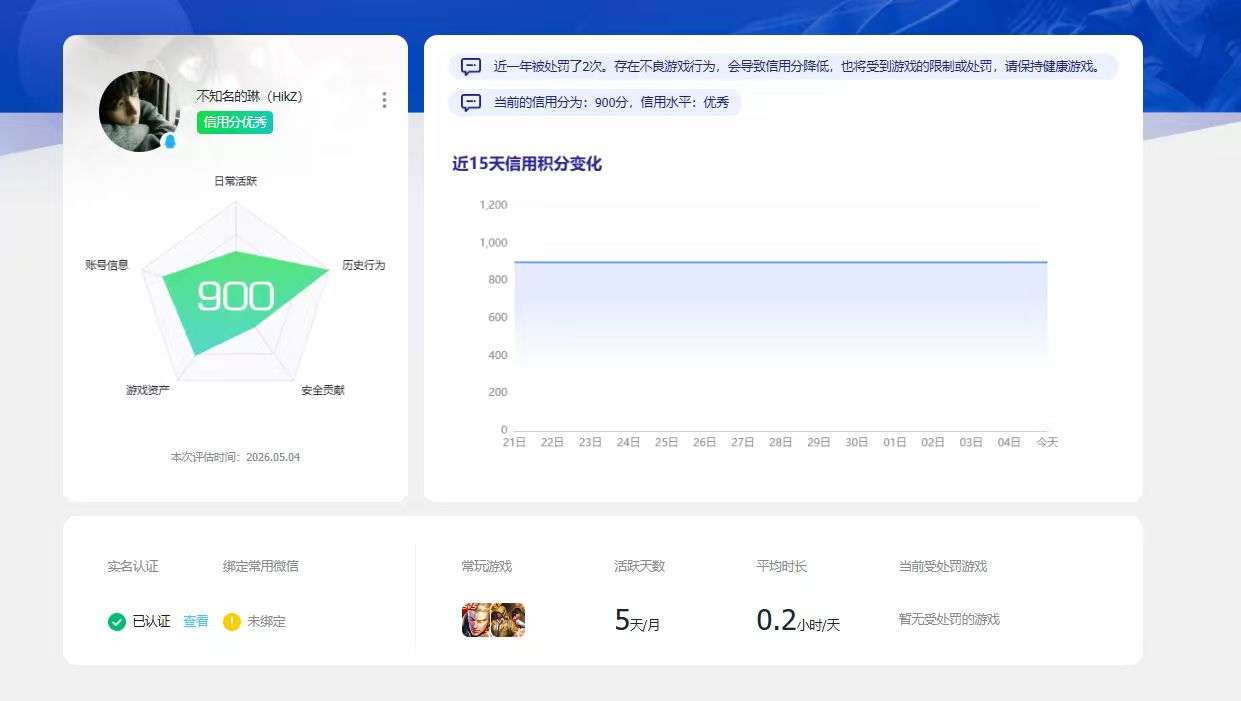Click the 本次评估时间：2026.05.04 text
The height and width of the screenshot is (701, 1241).
[x=236, y=457]
